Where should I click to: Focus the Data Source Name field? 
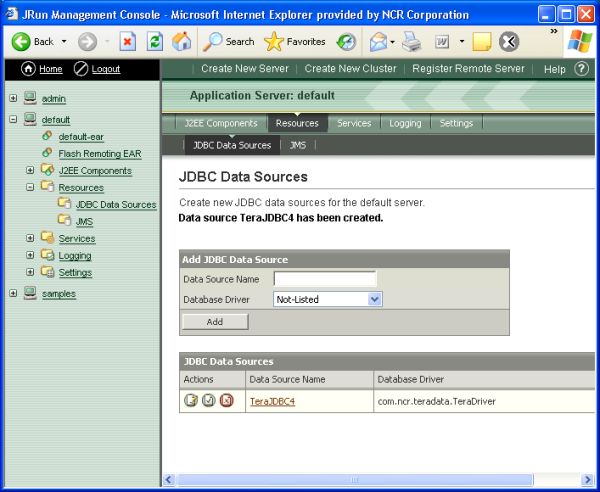point(325,279)
